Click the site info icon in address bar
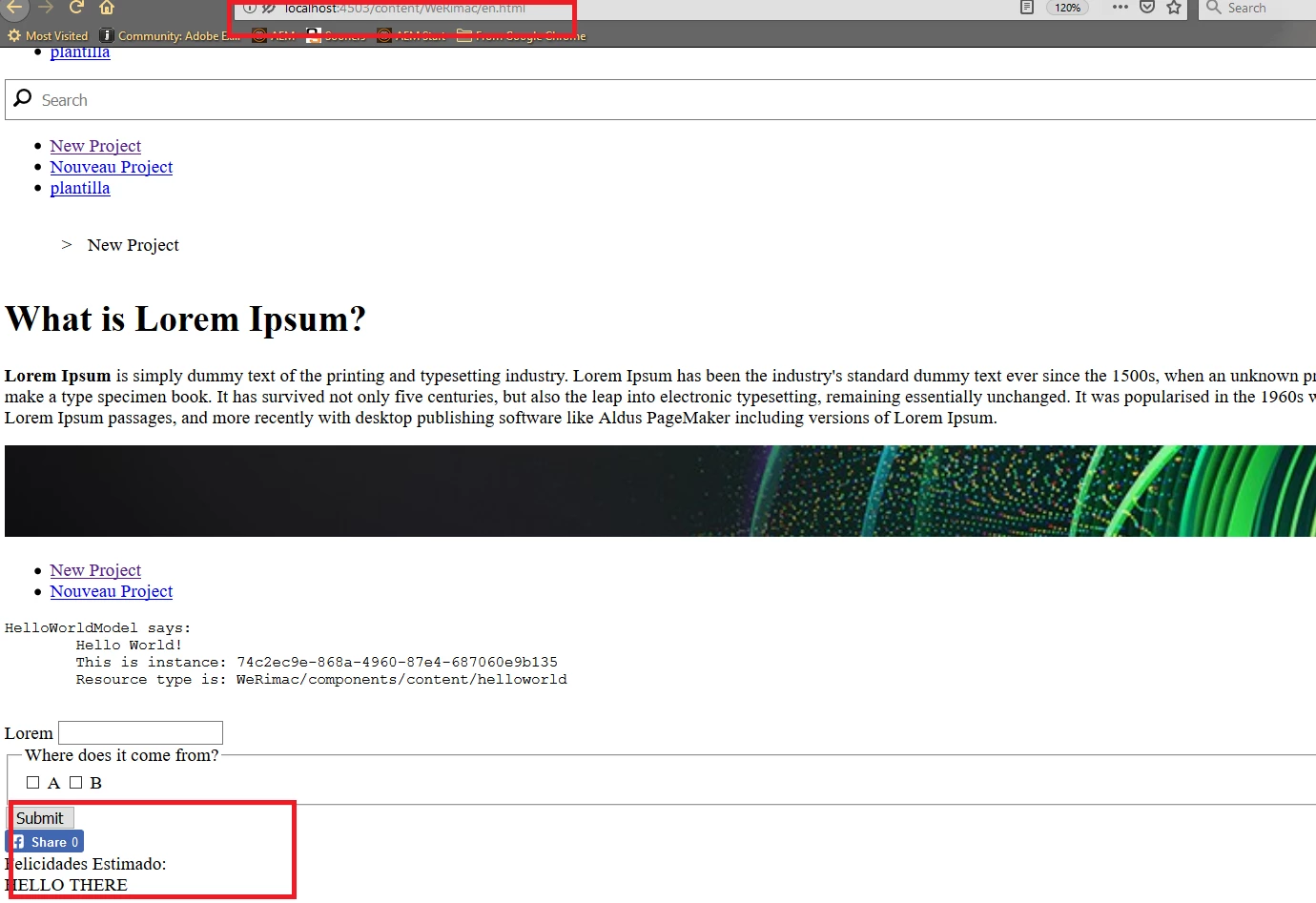The width and height of the screenshot is (1316, 903). click(x=250, y=8)
